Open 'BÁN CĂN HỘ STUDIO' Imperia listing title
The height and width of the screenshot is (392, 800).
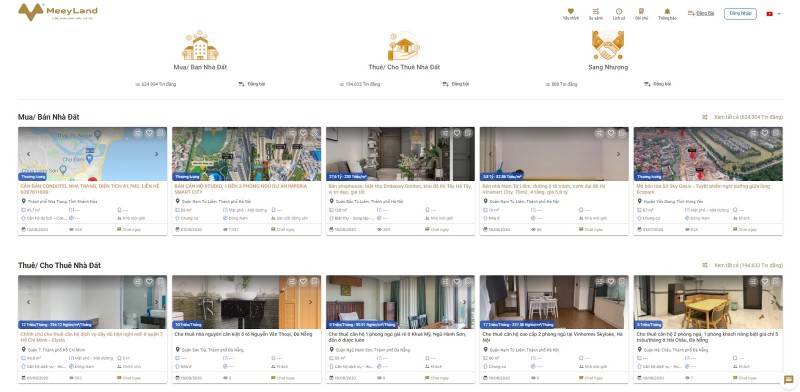point(241,189)
